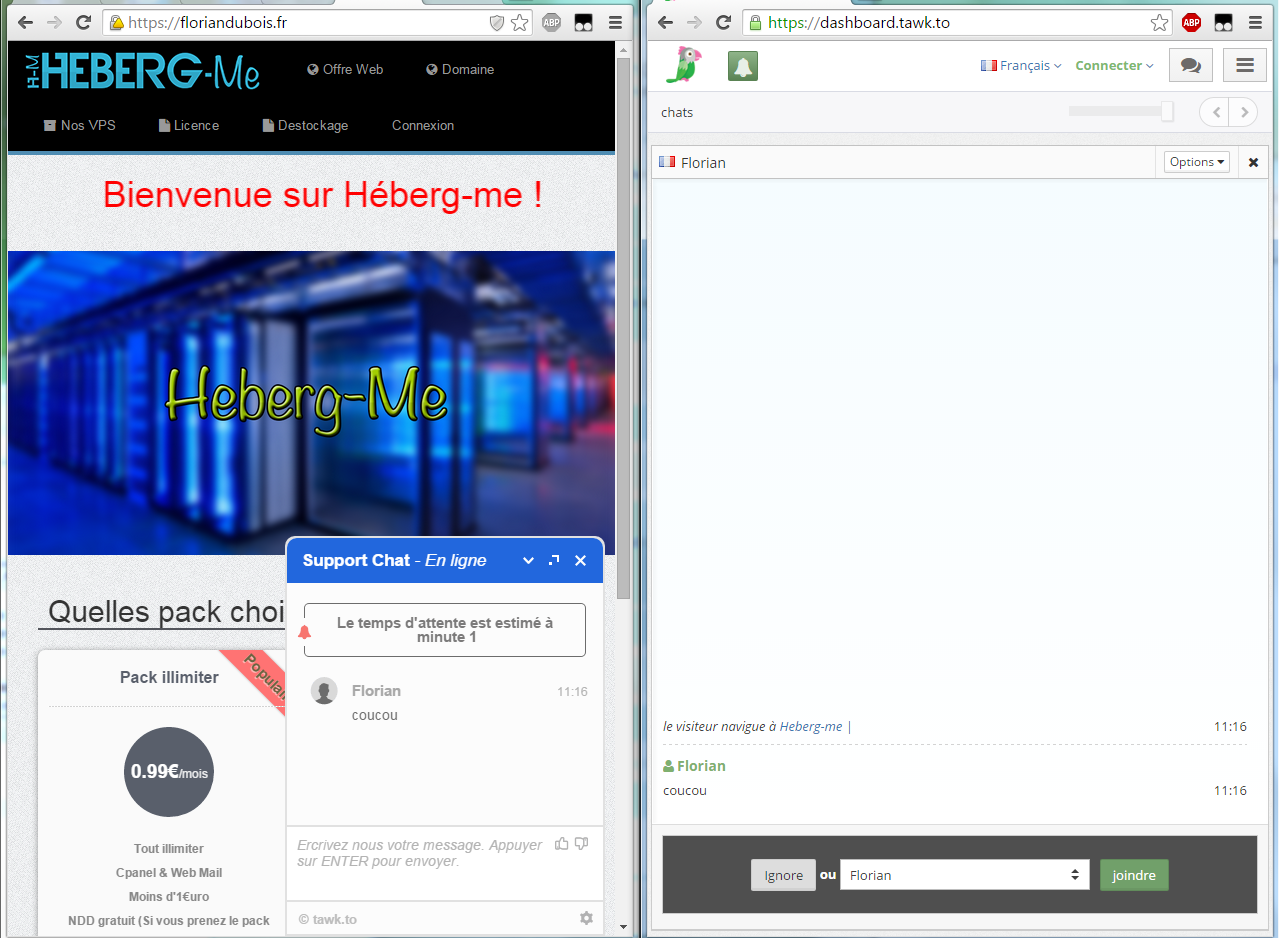This screenshot has height=938, width=1279.
Task: Click the HEBERG-Me site logo
Action: point(142,70)
